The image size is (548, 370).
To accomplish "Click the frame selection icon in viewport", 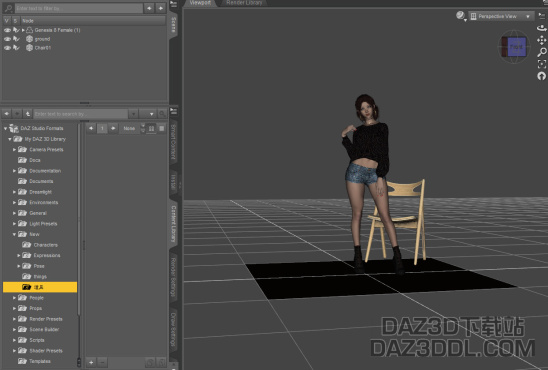I will pyautogui.click(x=542, y=64).
